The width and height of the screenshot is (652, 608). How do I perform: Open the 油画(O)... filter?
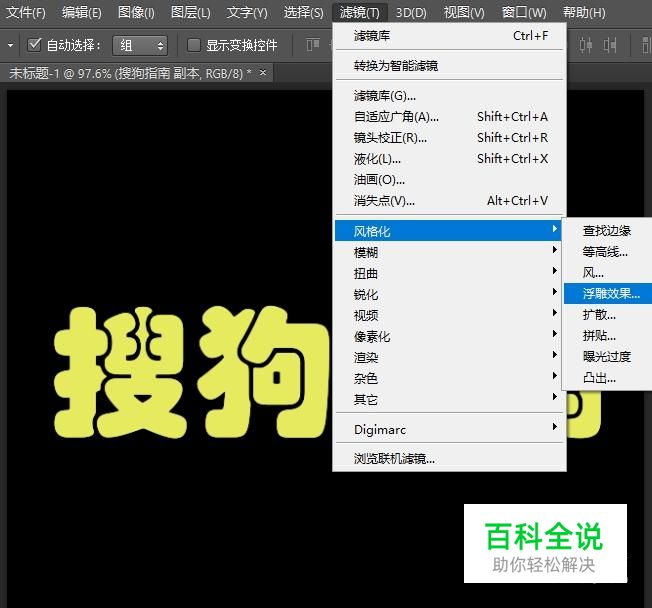tap(449, 180)
